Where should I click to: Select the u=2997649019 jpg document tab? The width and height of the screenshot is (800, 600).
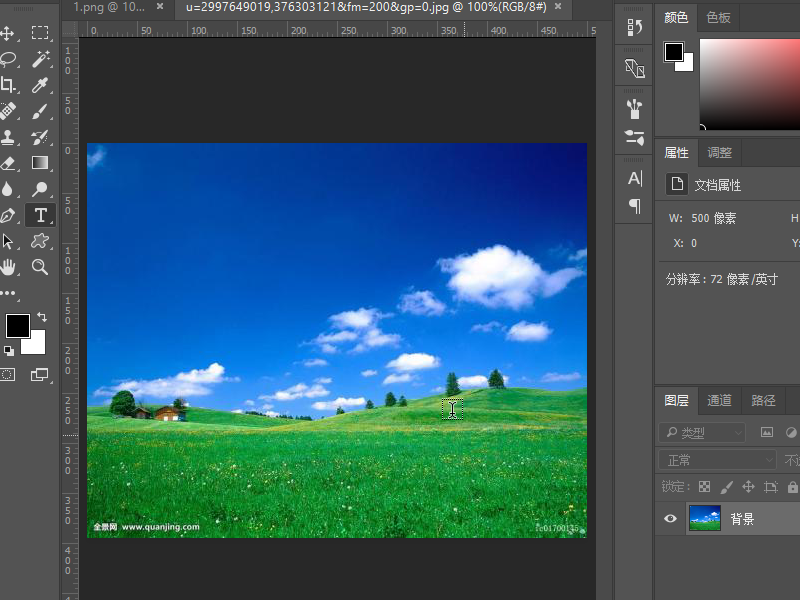click(x=366, y=7)
